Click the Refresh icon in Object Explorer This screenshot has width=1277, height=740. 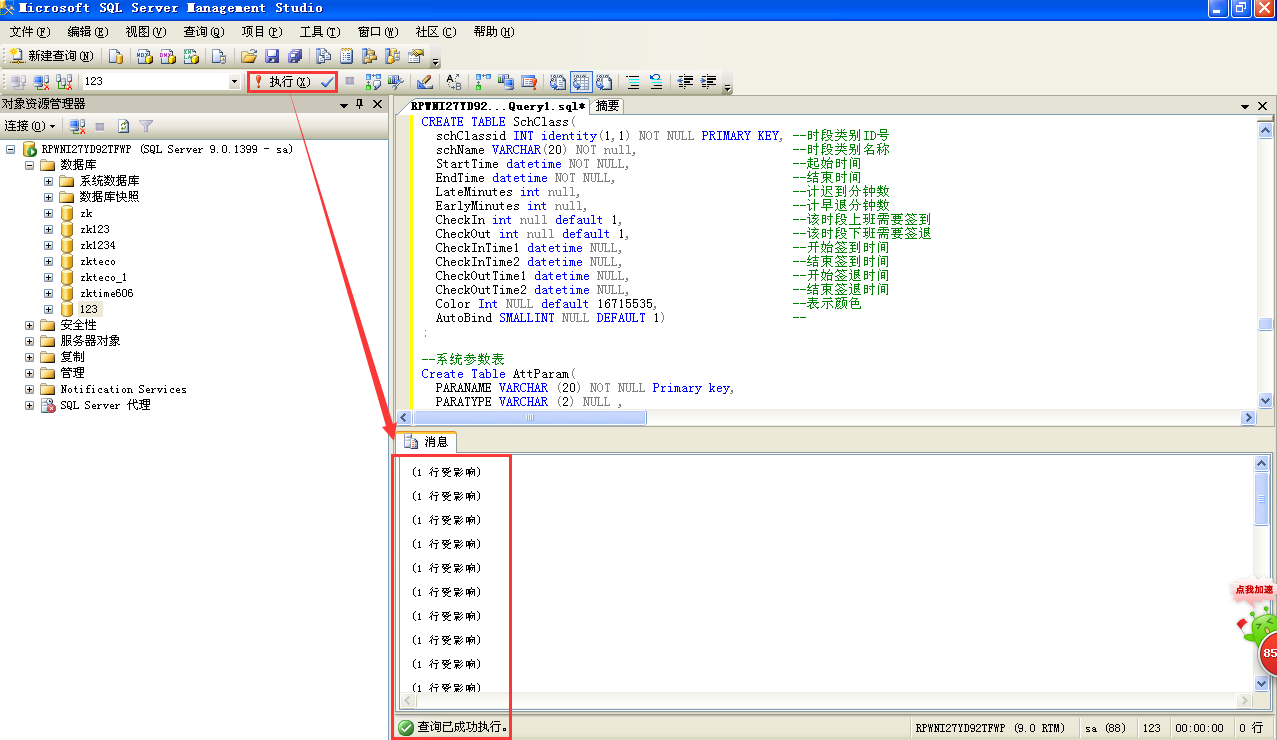click(123, 126)
